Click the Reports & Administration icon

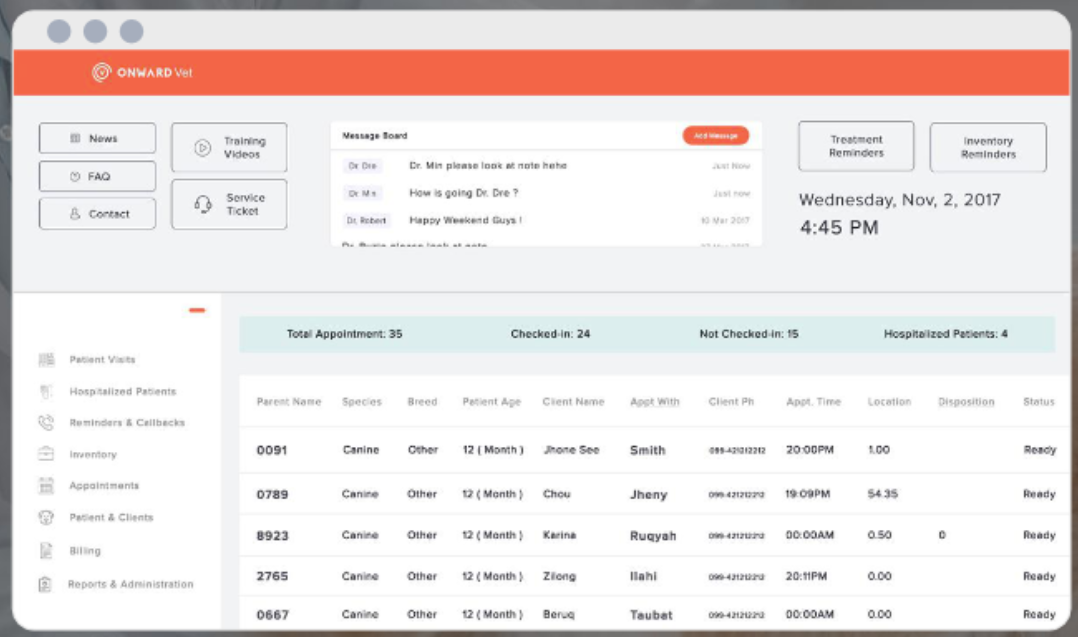pos(45,584)
